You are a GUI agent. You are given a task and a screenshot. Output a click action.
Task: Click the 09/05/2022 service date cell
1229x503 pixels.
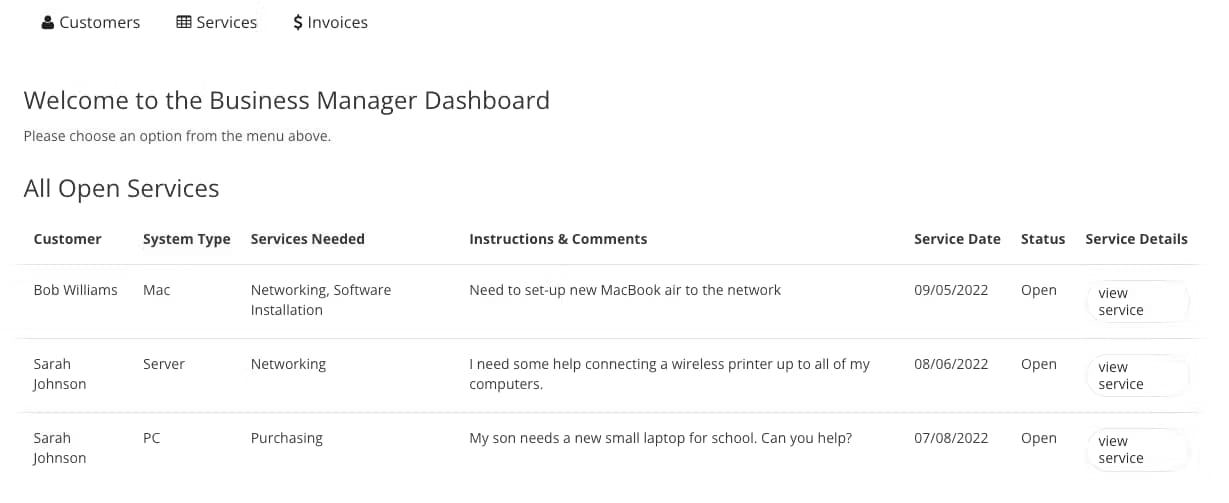point(951,290)
